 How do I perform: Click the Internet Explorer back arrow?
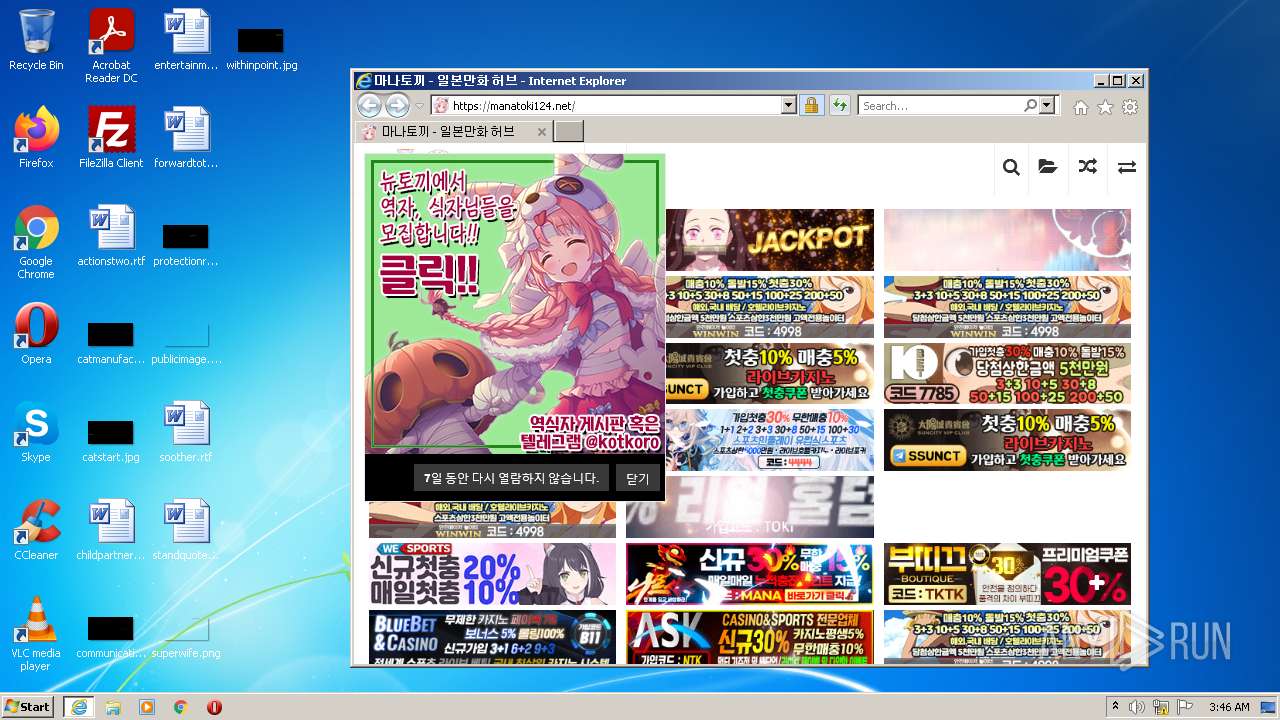click(x=369, y=105)
